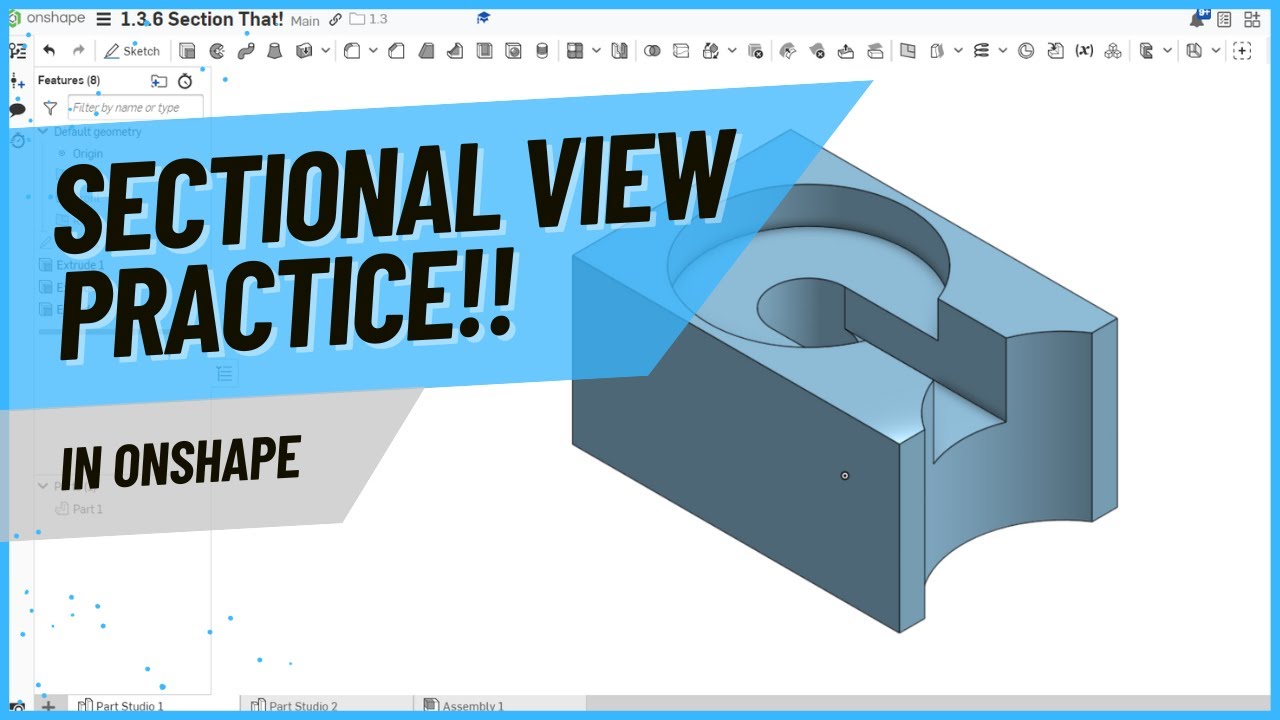Image resolution: width=1280 pixels, height=720 pixels.
Task: Open the Comments speech bubble
Action: click(x=17, y=110)
